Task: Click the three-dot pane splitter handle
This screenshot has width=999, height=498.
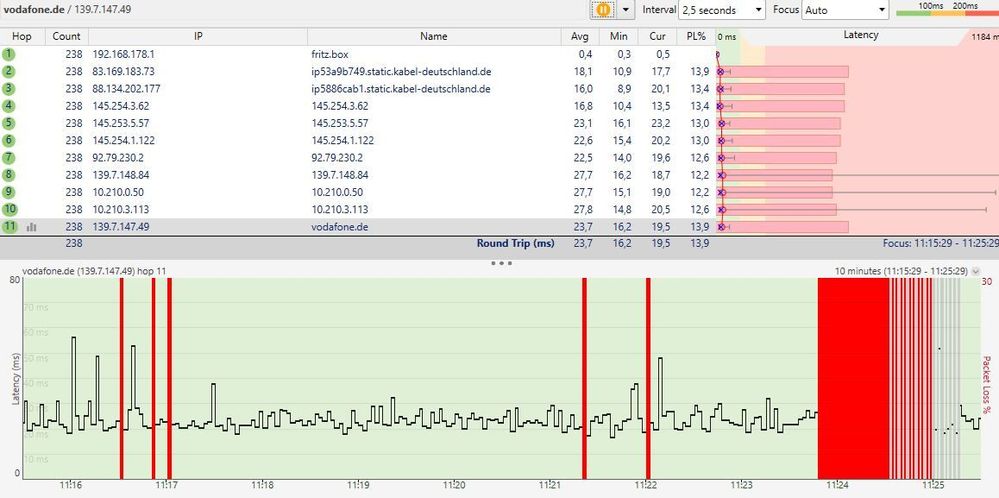Action: [501, 262]
